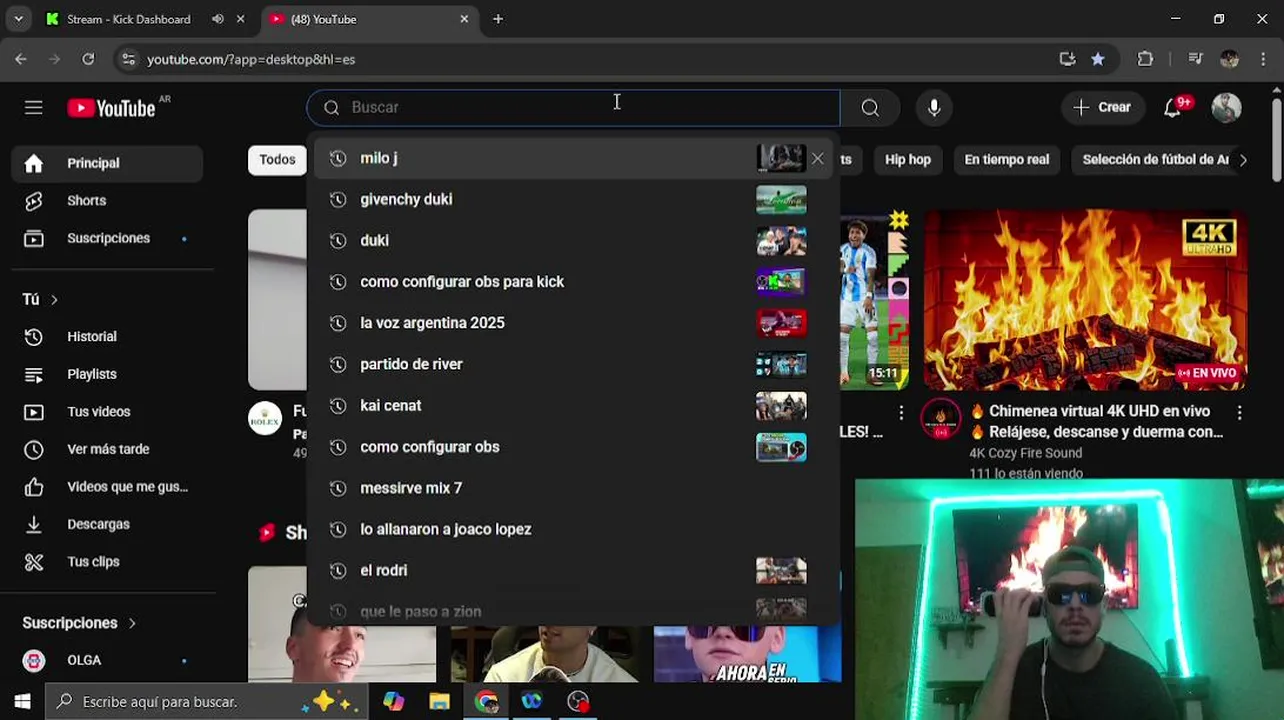Choose the 'el rodri' suggestion
The width and height of the screenshot is (1284, 720).
coord(573,570)
